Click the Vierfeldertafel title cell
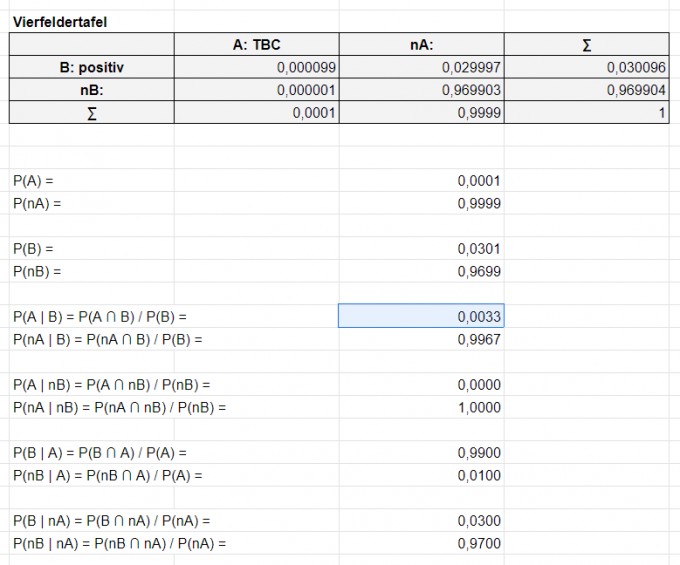680x565 pixels. [x=60, y=21]
